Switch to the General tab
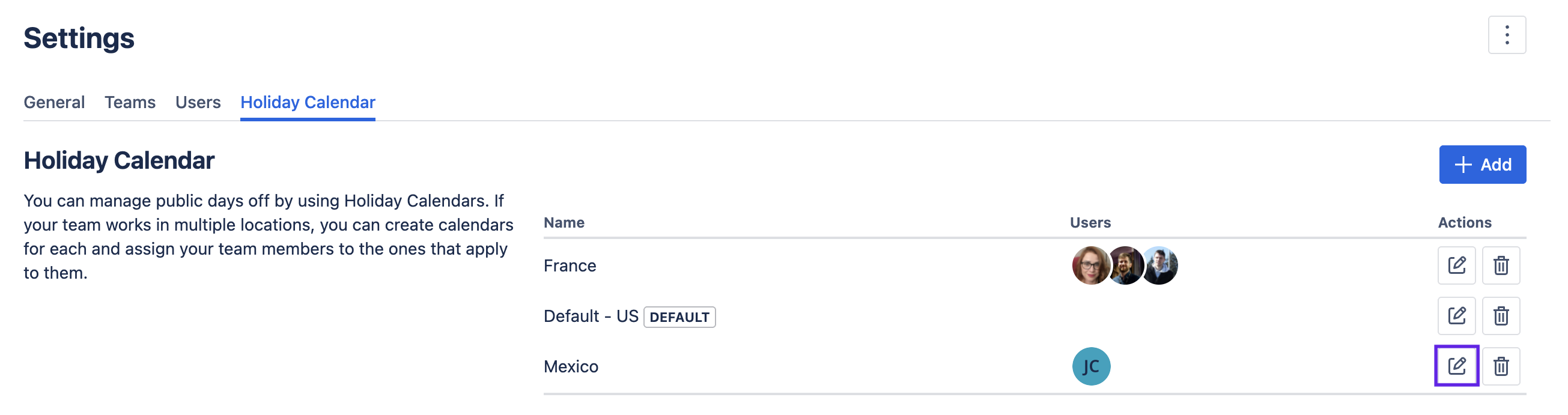1568x415 pixels. [x=54, y=102]
